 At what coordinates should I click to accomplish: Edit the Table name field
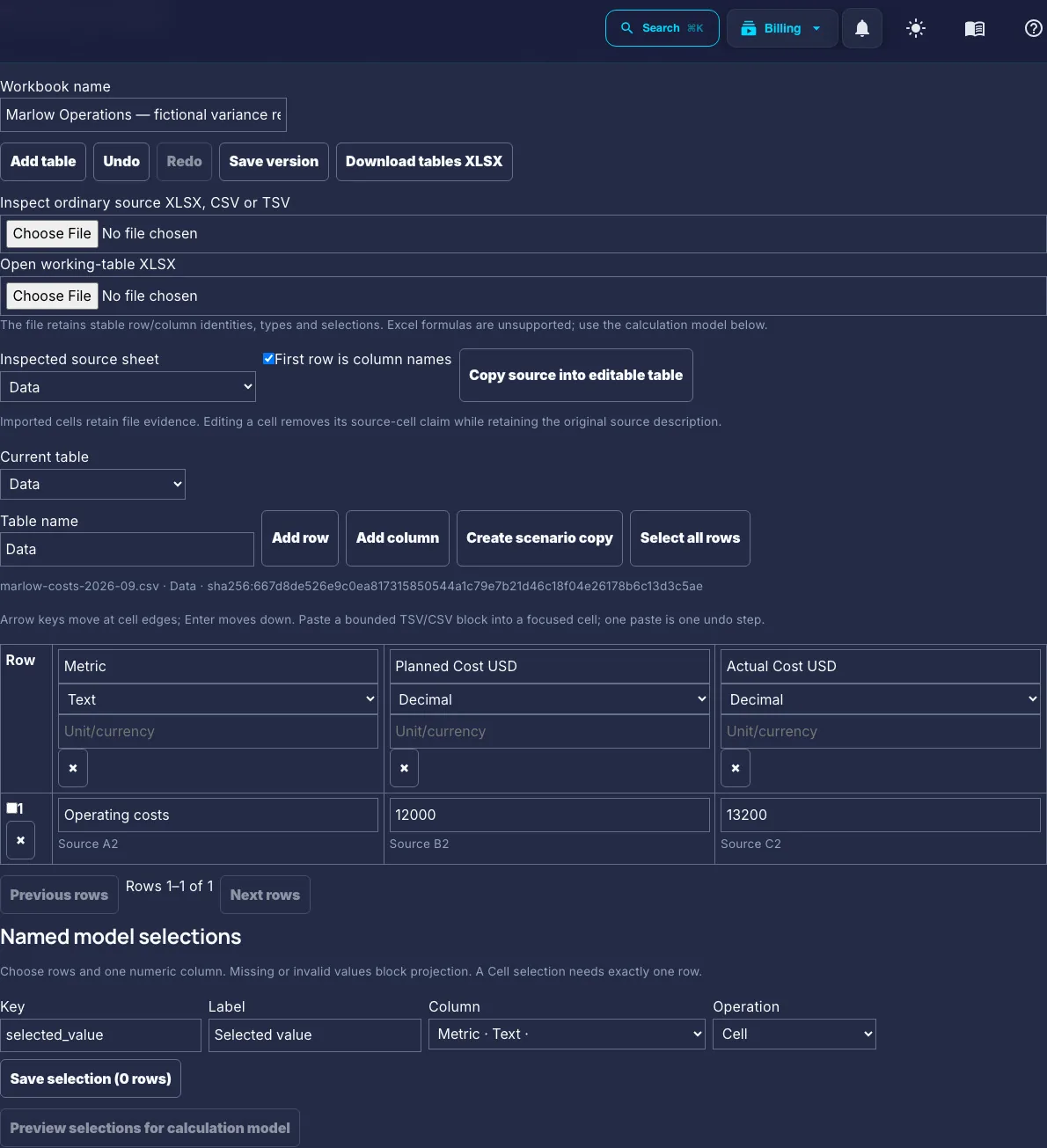point(127,549)
